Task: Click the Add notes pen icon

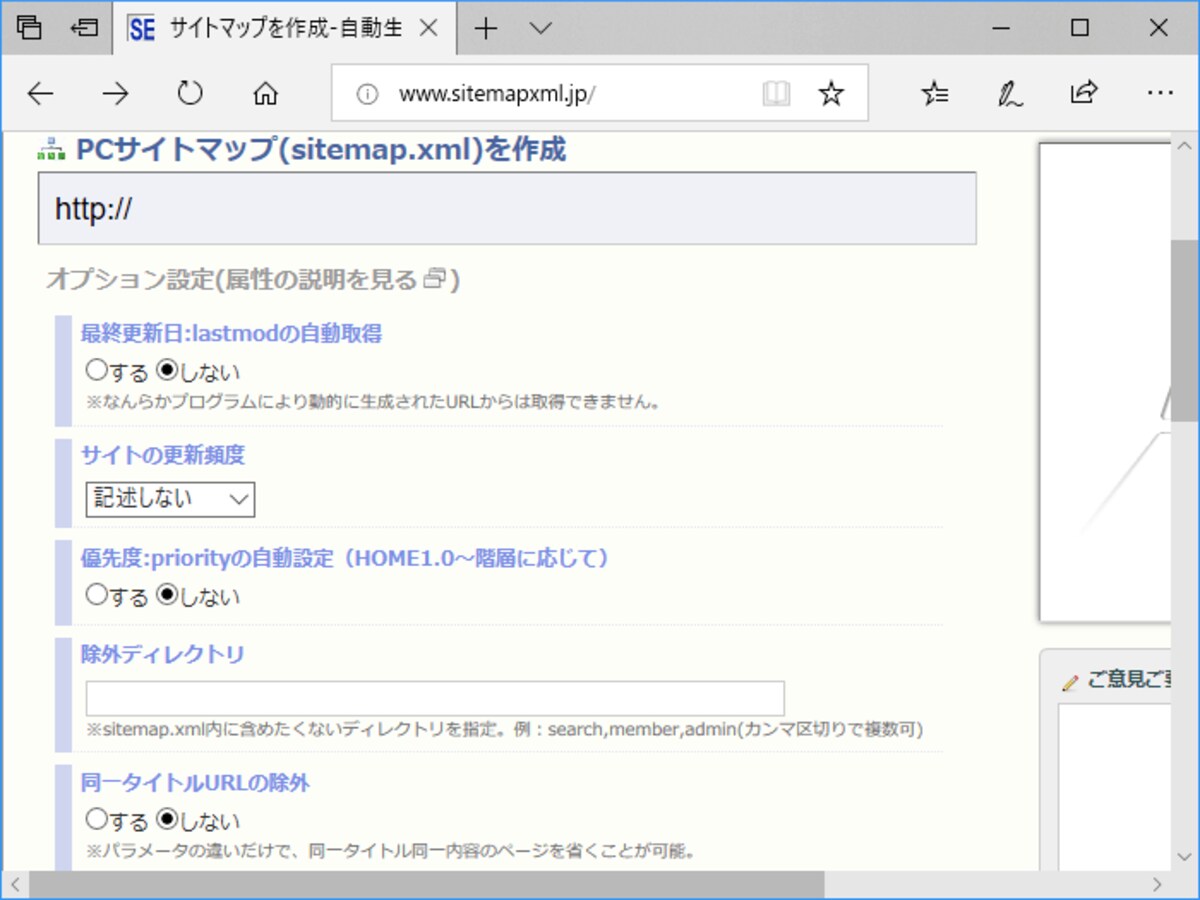Action: [x=1010, y=94]
